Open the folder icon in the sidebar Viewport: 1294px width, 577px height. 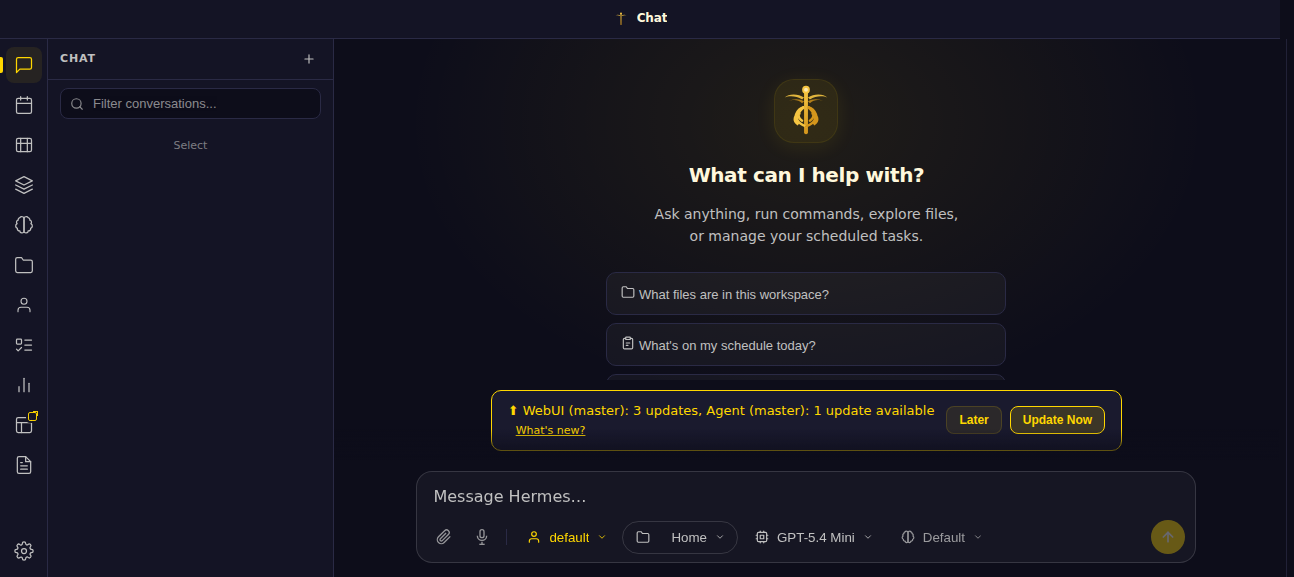(x=24, y=265)
